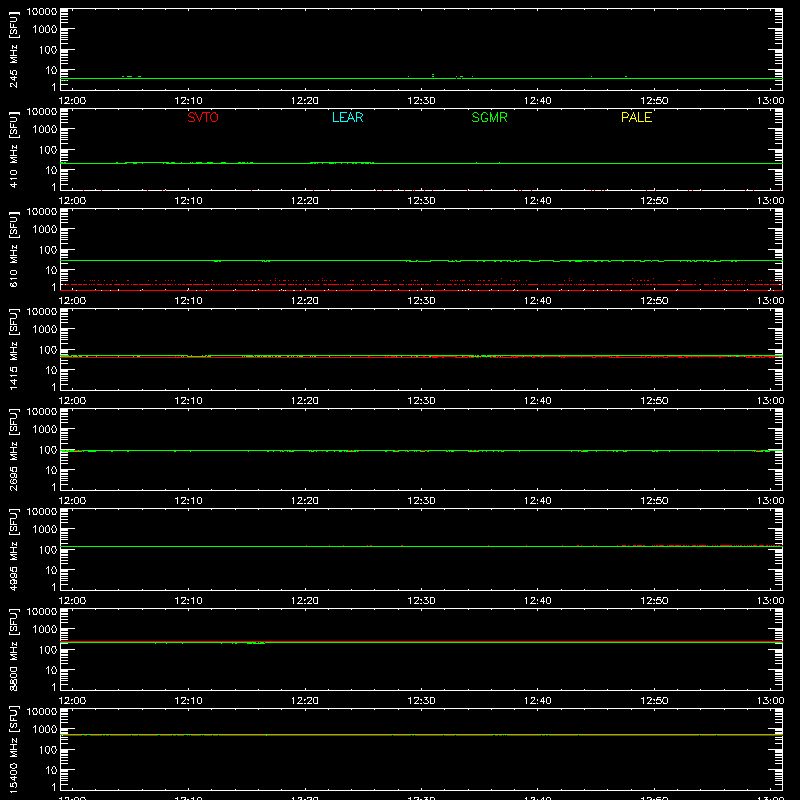
Task: Click 12:50 time label under 2695 MHz panel
Action: click(654, 501)
